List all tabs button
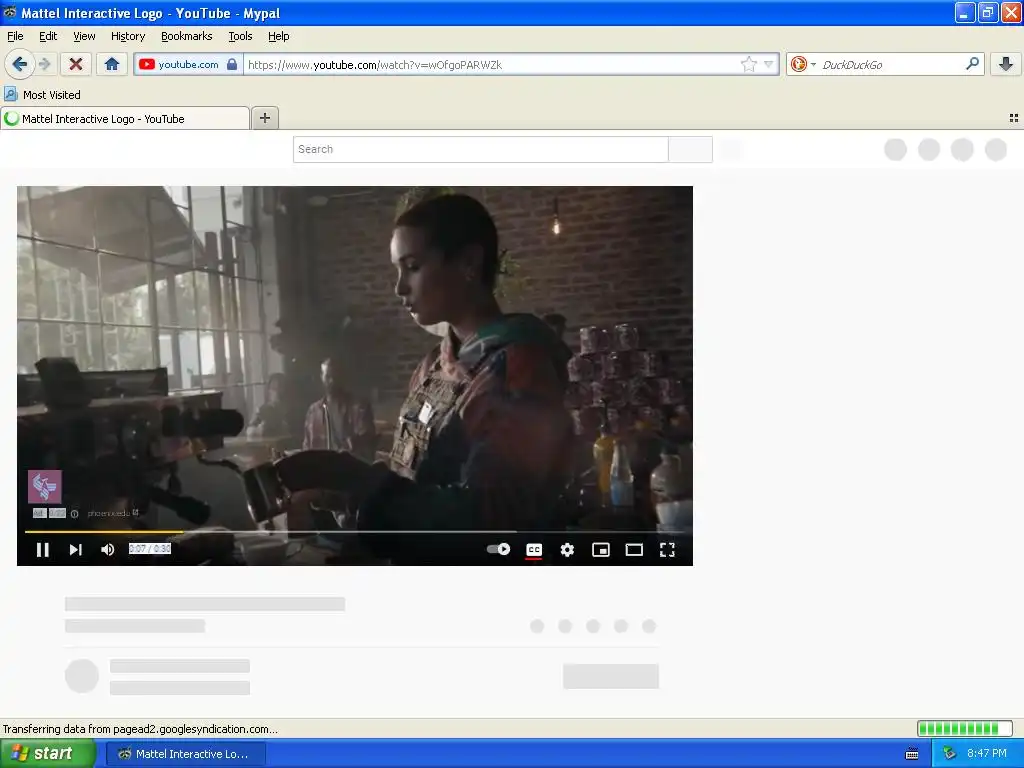1024x768 pixels. pos(1014,118)
